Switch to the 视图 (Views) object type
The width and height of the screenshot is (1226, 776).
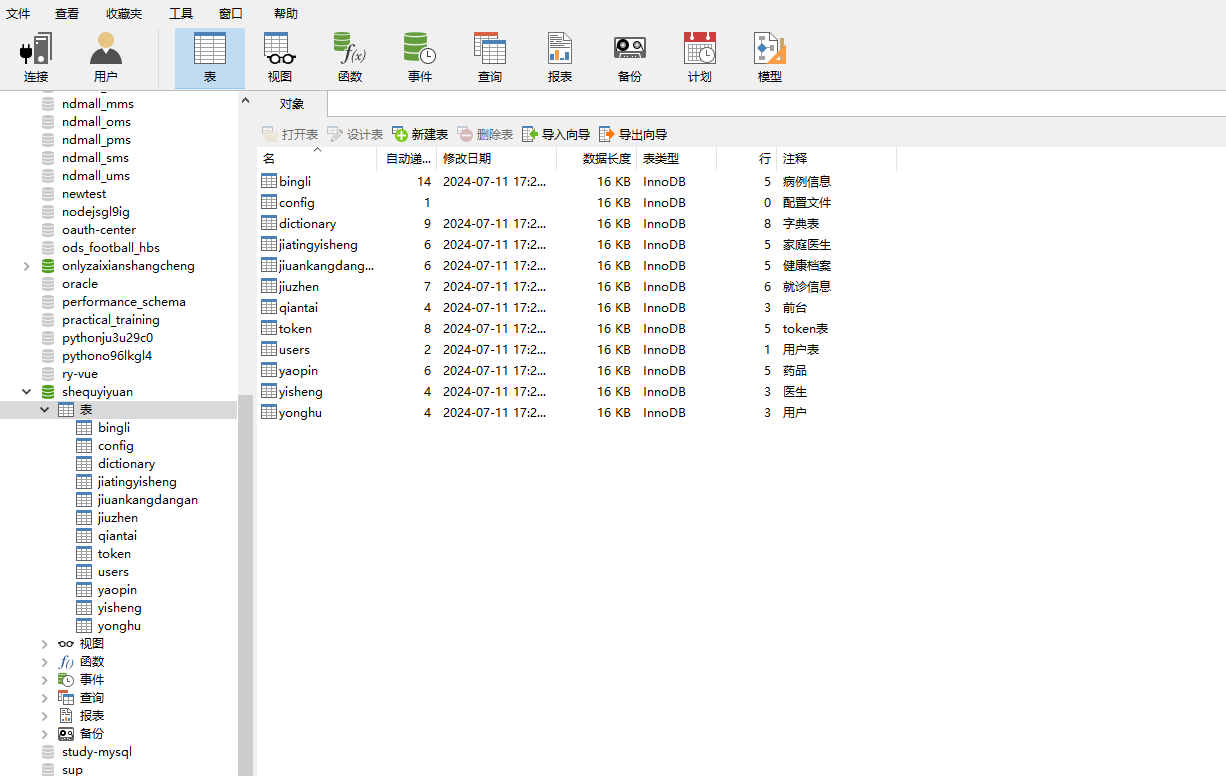(279, 57)
